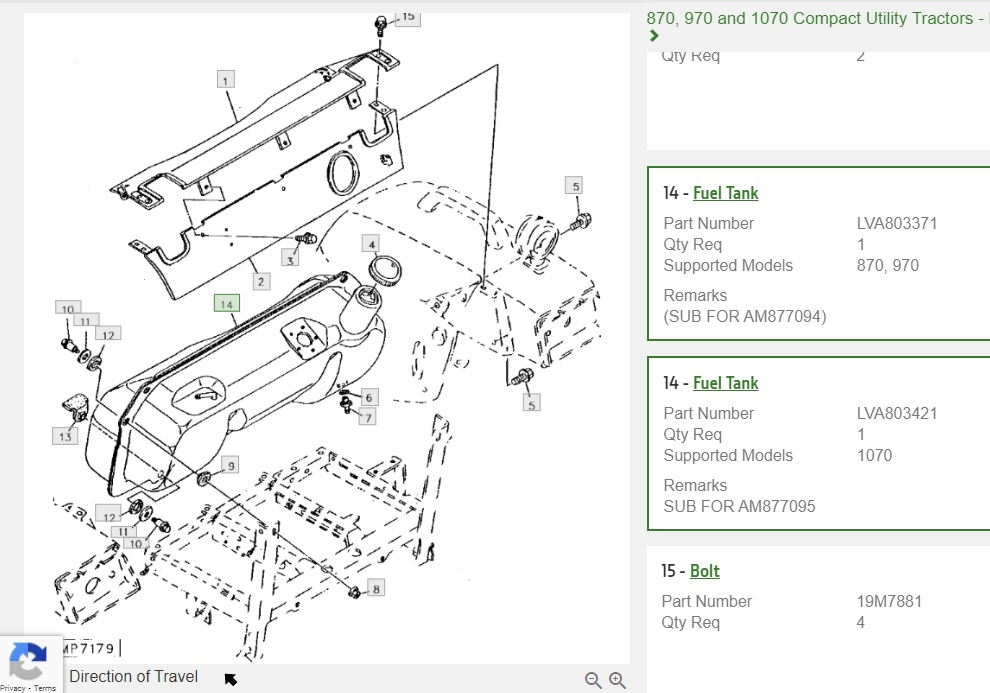Select callout 4 for the fuel cap
Viewport: 990px width, 693px height.
coord(371,244)
